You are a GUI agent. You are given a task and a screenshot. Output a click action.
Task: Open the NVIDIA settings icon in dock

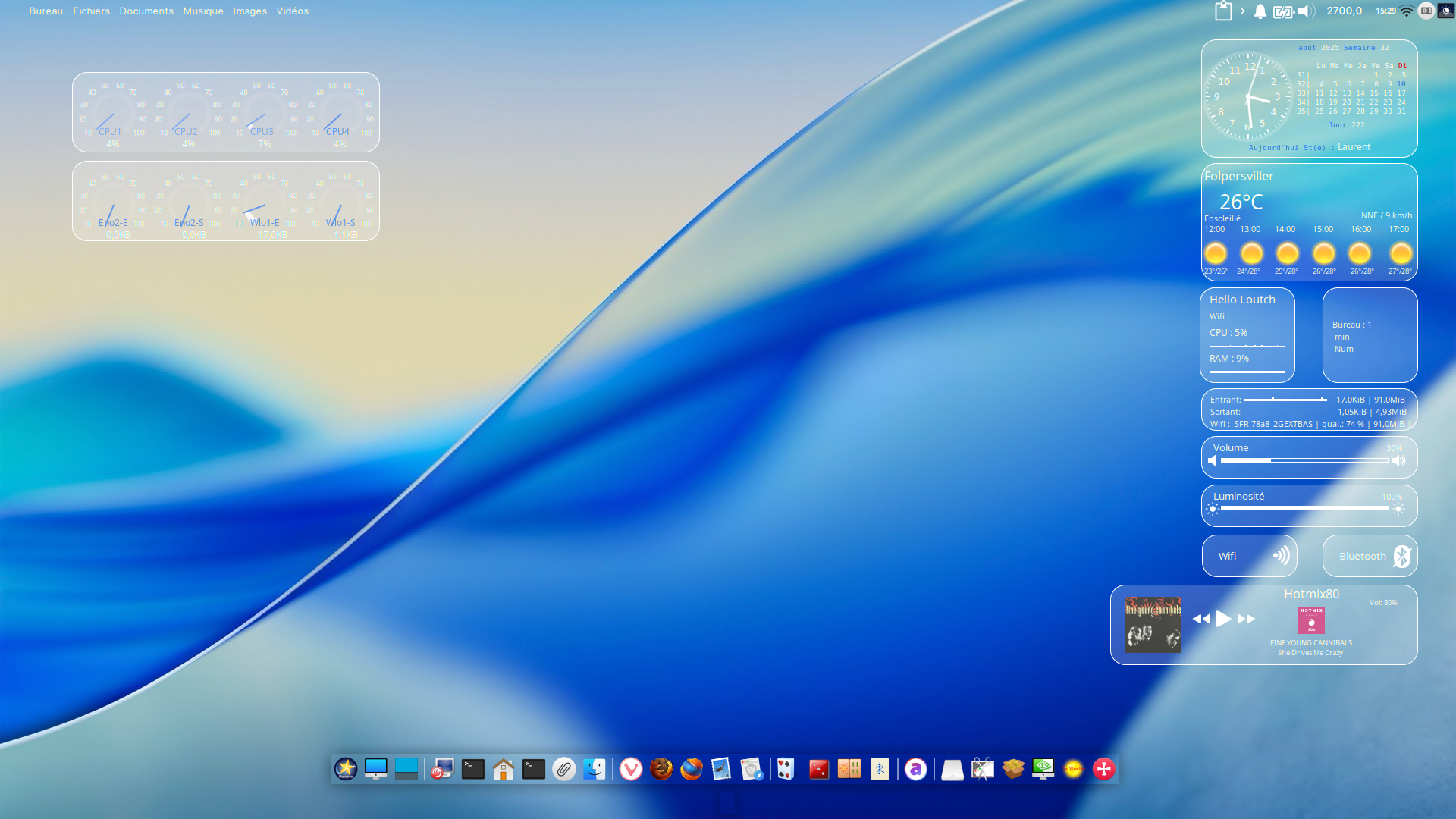(x=1043, y=769)
